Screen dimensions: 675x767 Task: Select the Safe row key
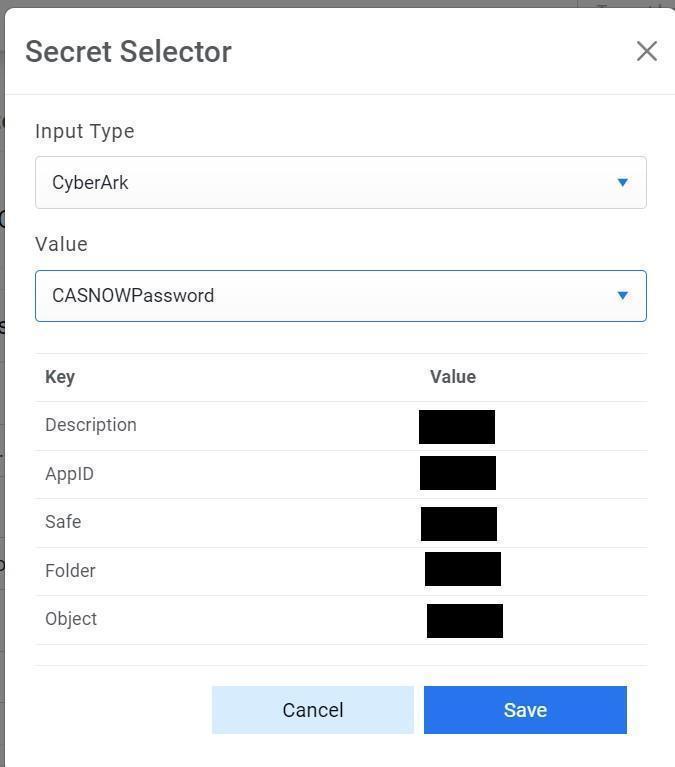pos(63,522)
